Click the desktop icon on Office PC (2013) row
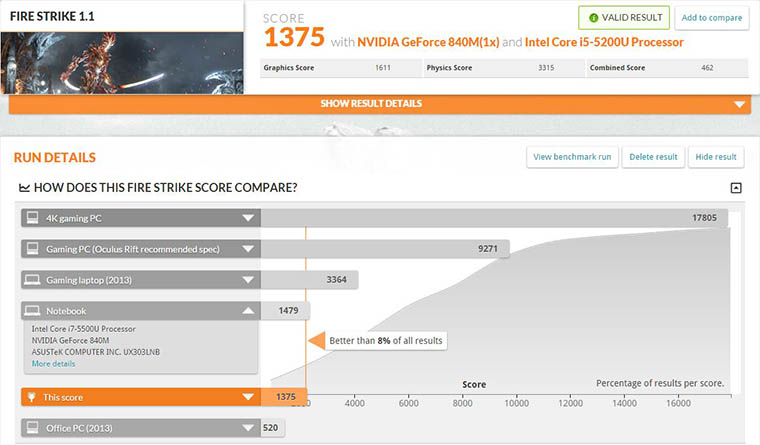The image size is (760, 445). [32, 428]
